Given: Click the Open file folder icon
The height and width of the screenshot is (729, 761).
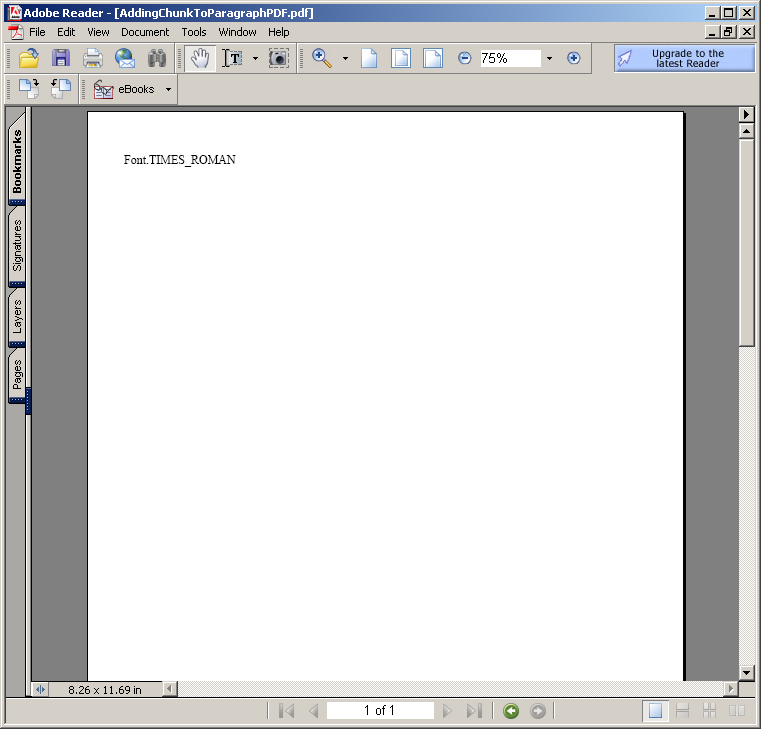Looking at the screenshot, I should [29, 58].
